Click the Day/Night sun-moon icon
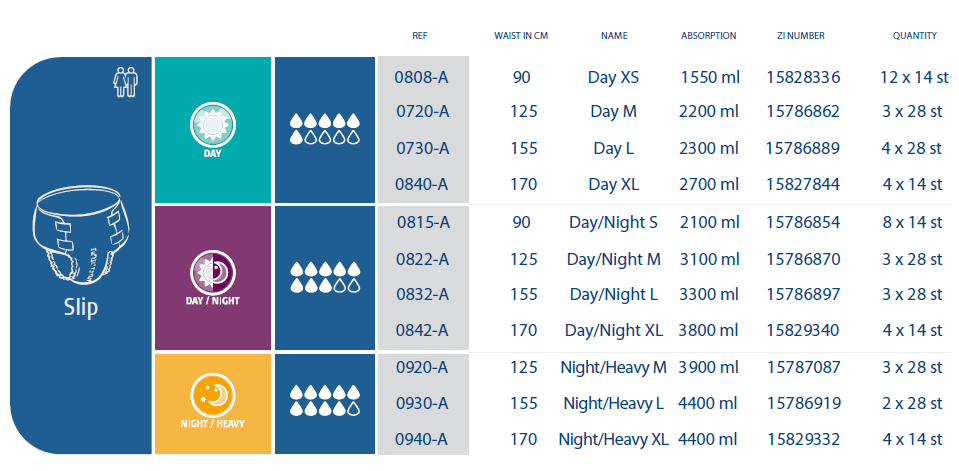 [213, 273]
